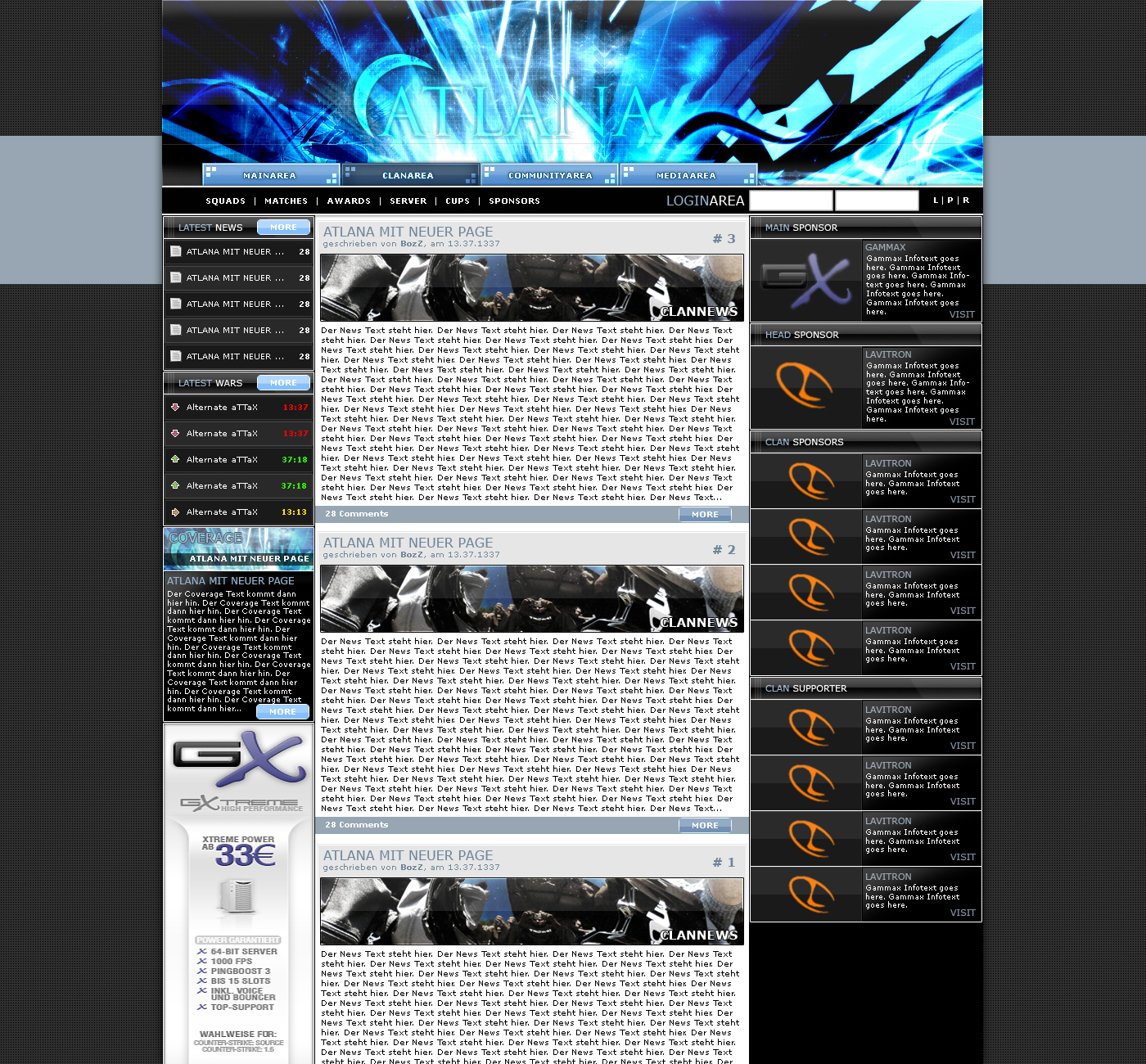The width and height of the screenshot is (1146, 1064).
Task: Click MORE under news post # 2
Action: 705,825
